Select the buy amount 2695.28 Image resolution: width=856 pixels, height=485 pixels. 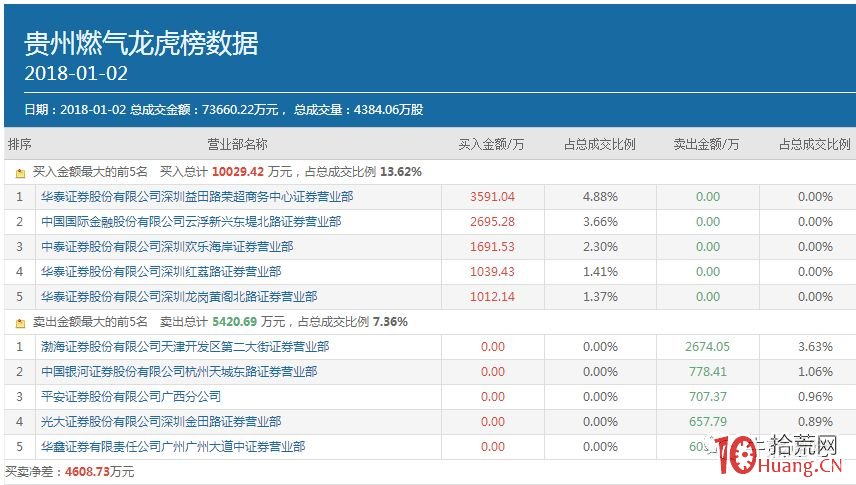tap(492, 222)
